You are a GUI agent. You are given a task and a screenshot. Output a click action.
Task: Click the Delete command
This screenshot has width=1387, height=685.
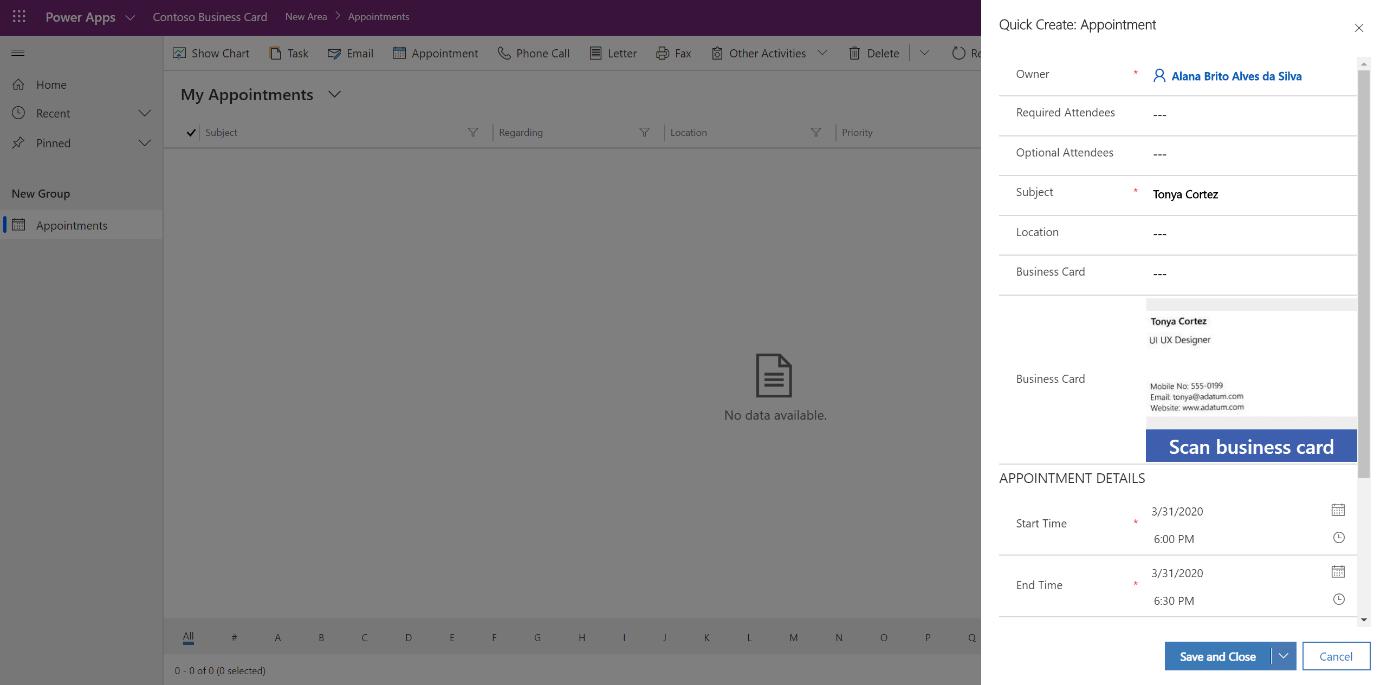pos(873,53)
